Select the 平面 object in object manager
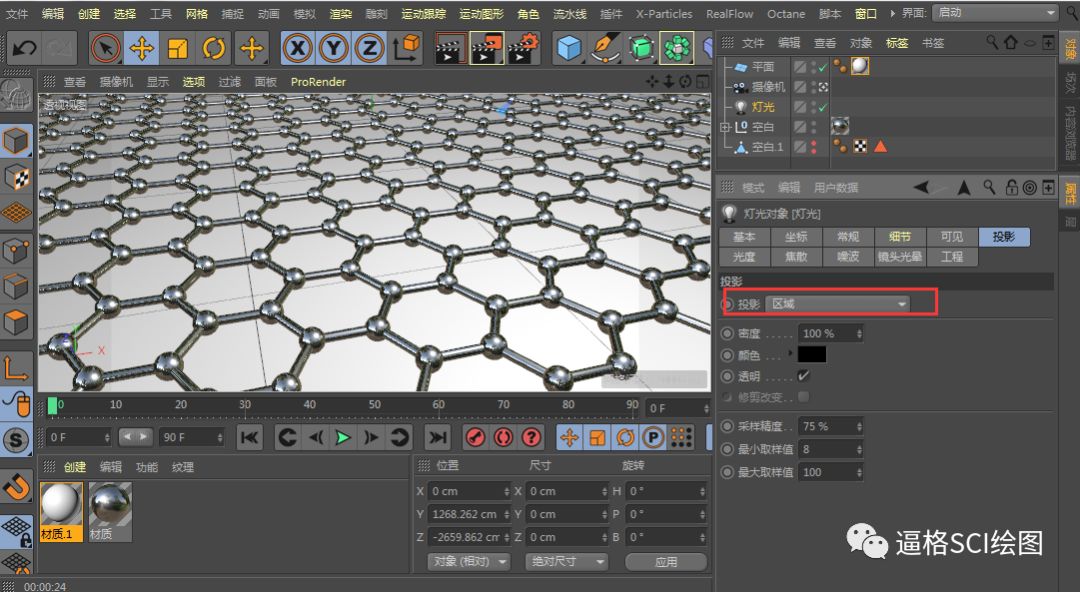This screenshot has width=1080, height=592. click(x=762, y=66)
